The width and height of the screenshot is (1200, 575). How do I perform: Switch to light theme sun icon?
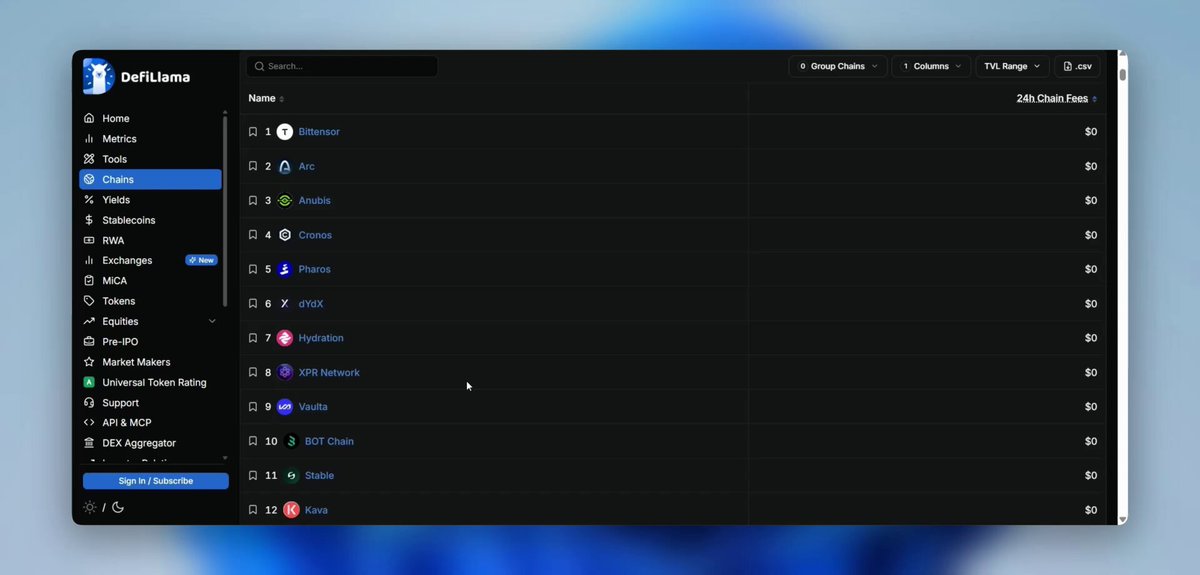pos(90,507)
